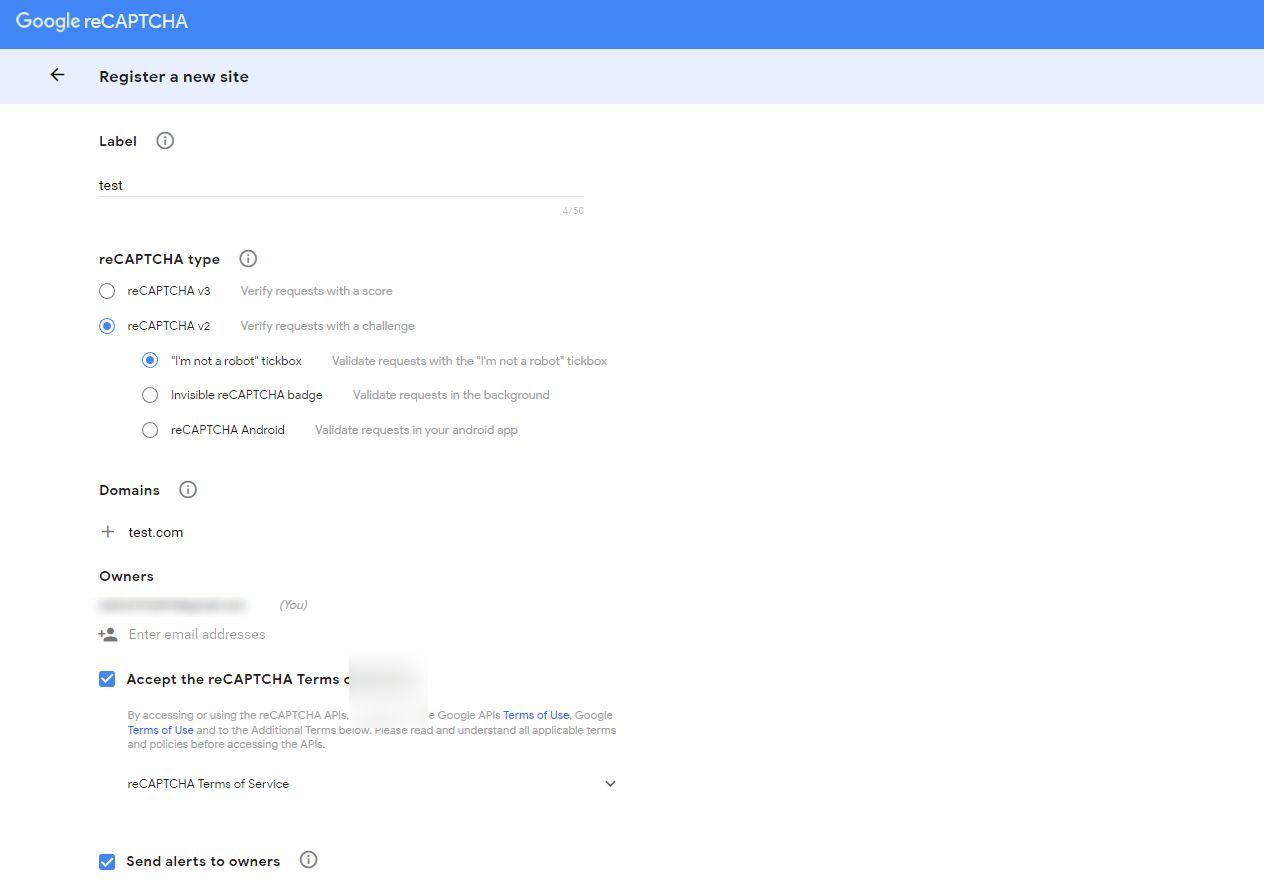
Task: Choose the Invisible reCAPTCHA badge option
Action: point(150,395)
